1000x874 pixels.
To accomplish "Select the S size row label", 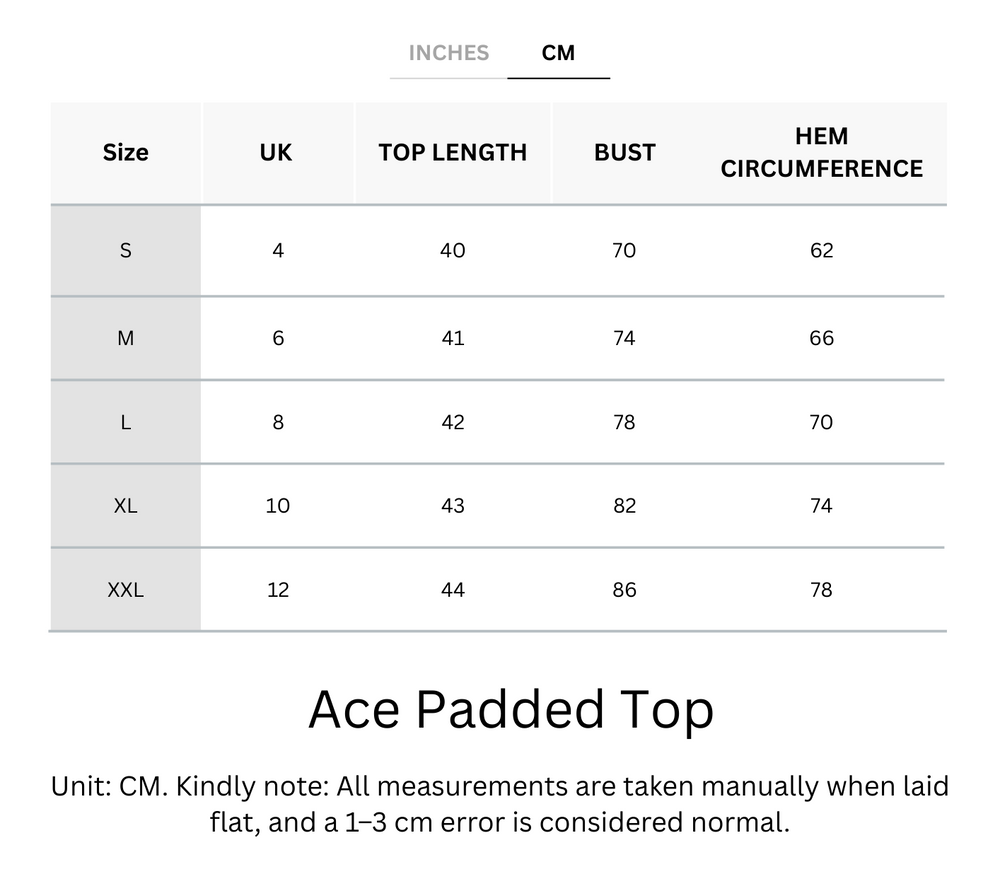I will tap(125, 250).
